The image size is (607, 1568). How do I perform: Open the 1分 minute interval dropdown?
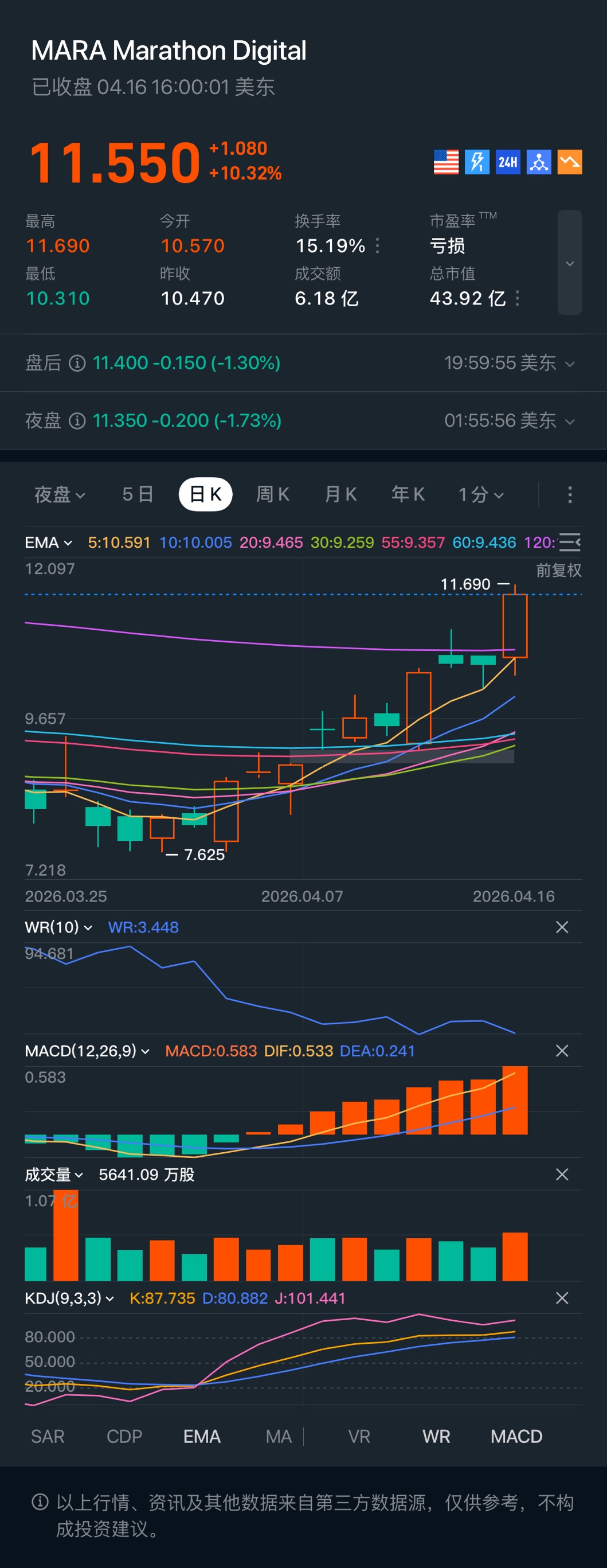(481, 494)
